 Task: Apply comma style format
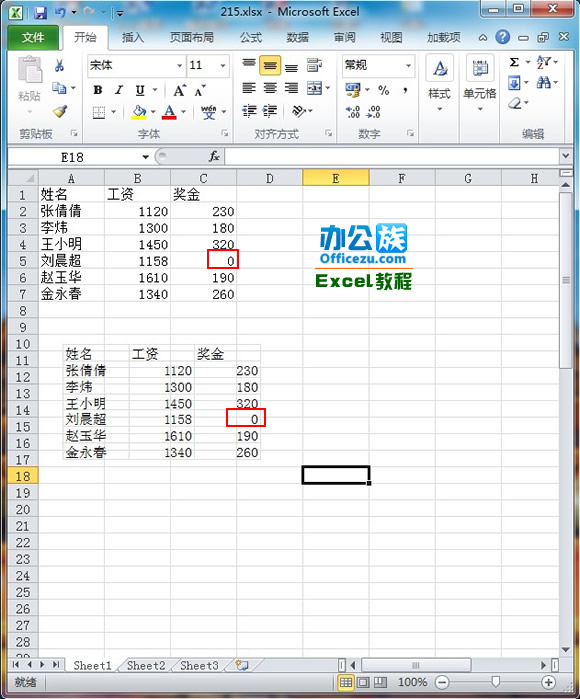[x=405, y=90]
